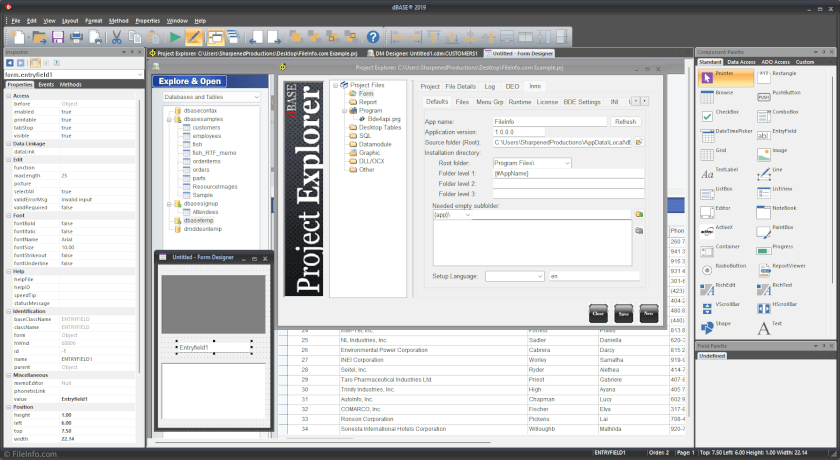Collapse the Project Files tree node
The image size is (840, 460).
335,85
